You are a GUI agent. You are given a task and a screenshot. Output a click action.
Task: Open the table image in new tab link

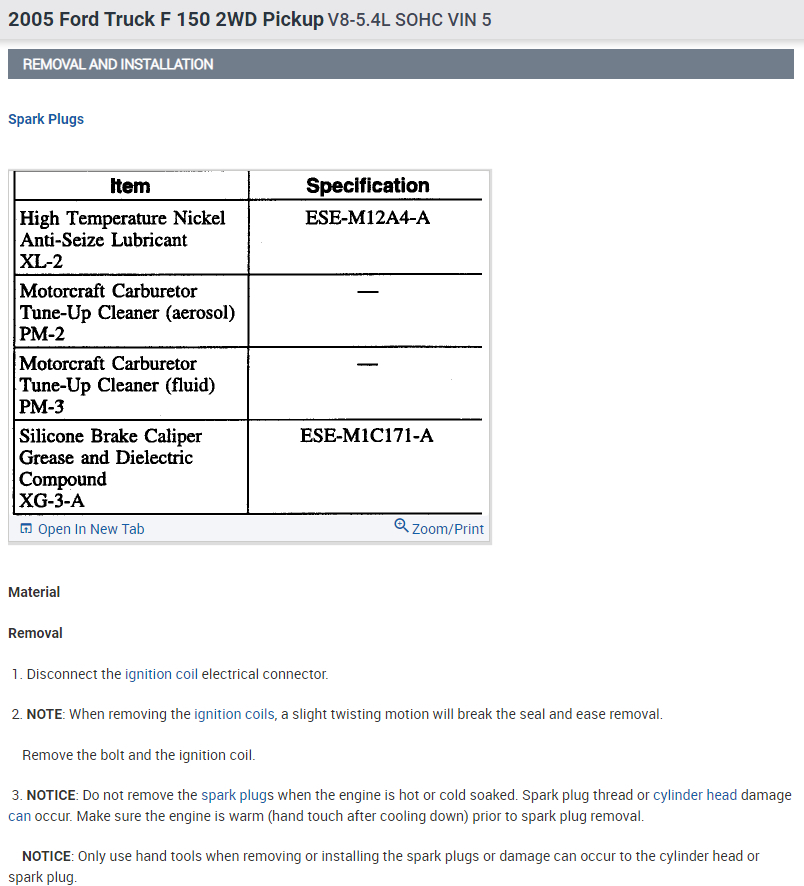(90, 529)
